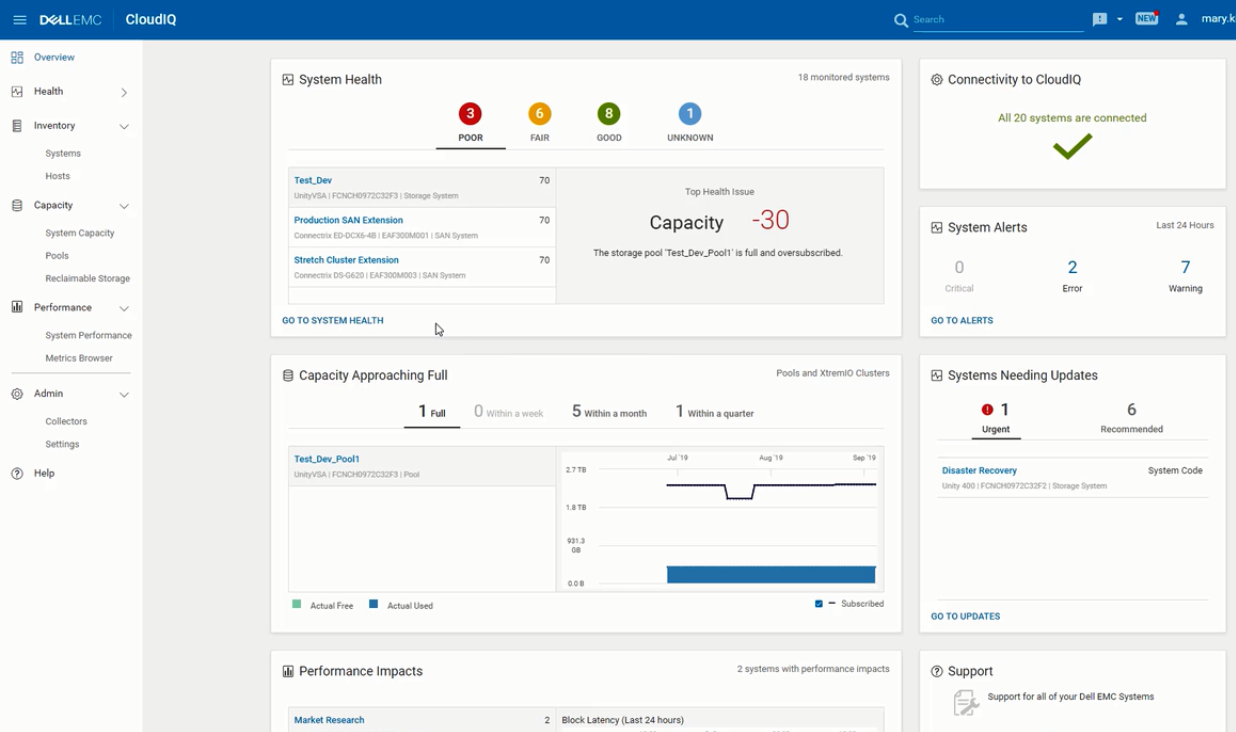The height and width of the screenshot is (732, 1236).
Task: Click GO TO UPDATES link
Action: click(x=965, y=617)
